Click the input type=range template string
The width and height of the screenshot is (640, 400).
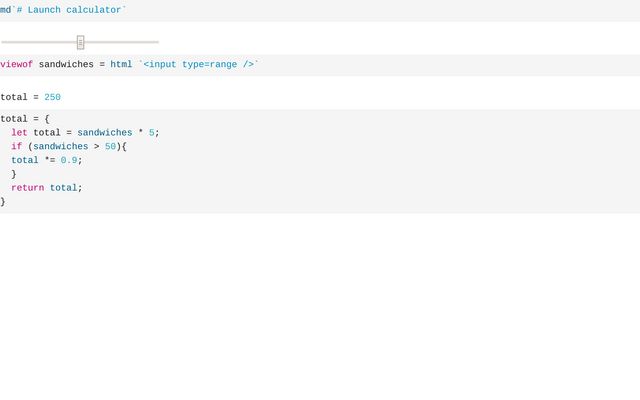click(198, 64)
